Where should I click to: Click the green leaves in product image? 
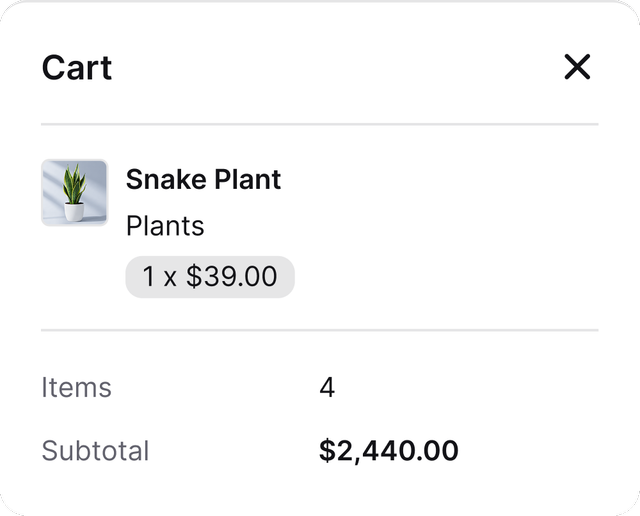(x=73, y=185)
